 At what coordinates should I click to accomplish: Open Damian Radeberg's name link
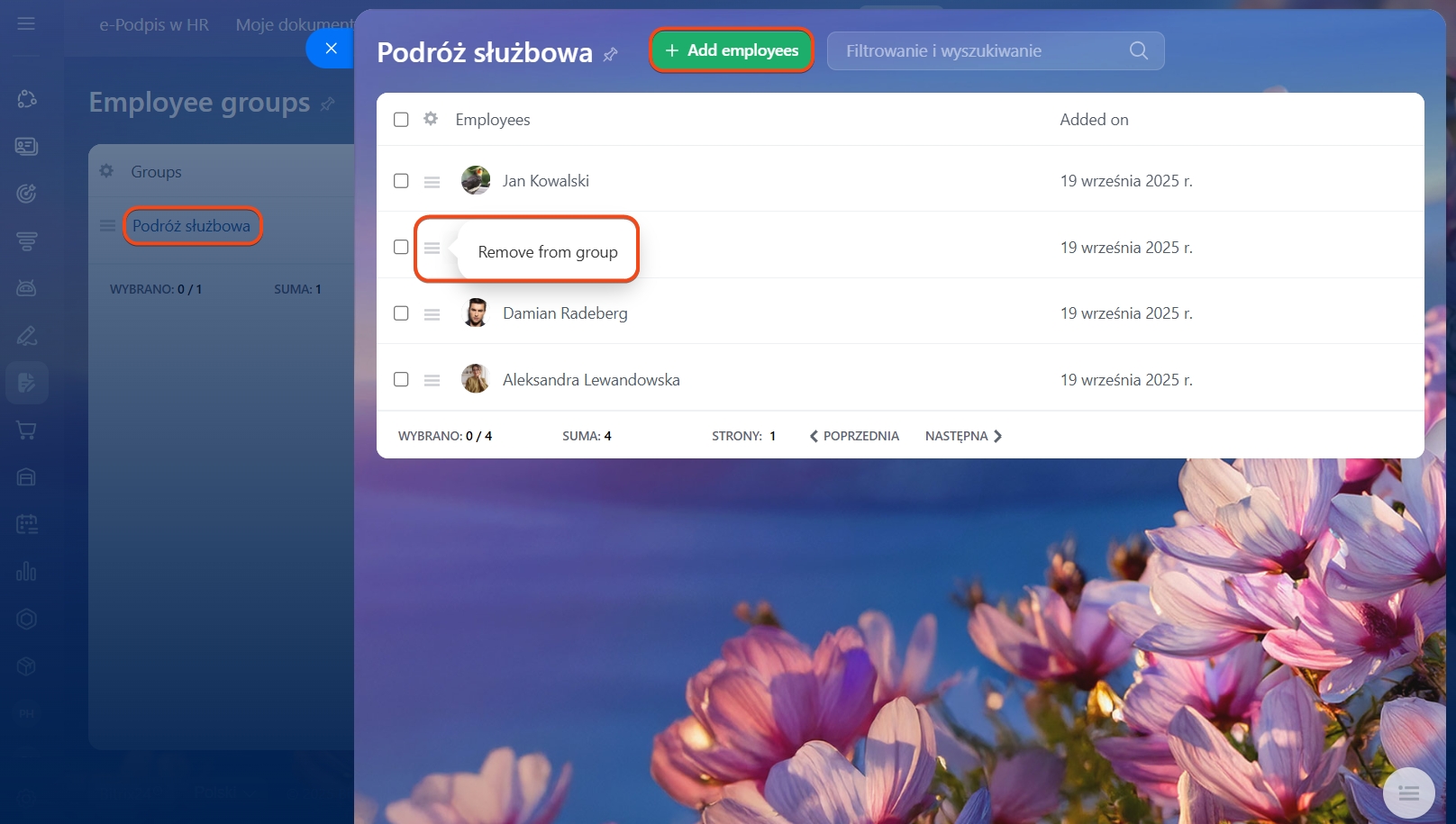point(565,313)
